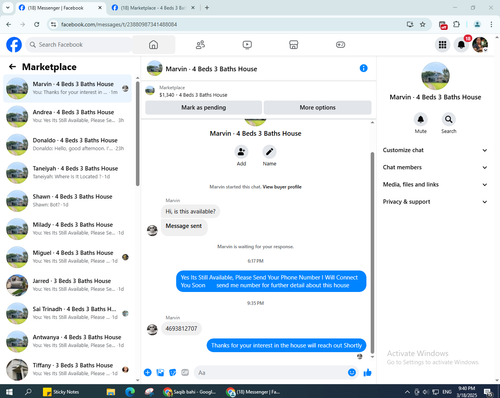Image resolution: width=500 pixels, height=398 pixels.
Task: Open conversation information icon
Action: coord(363,68)
